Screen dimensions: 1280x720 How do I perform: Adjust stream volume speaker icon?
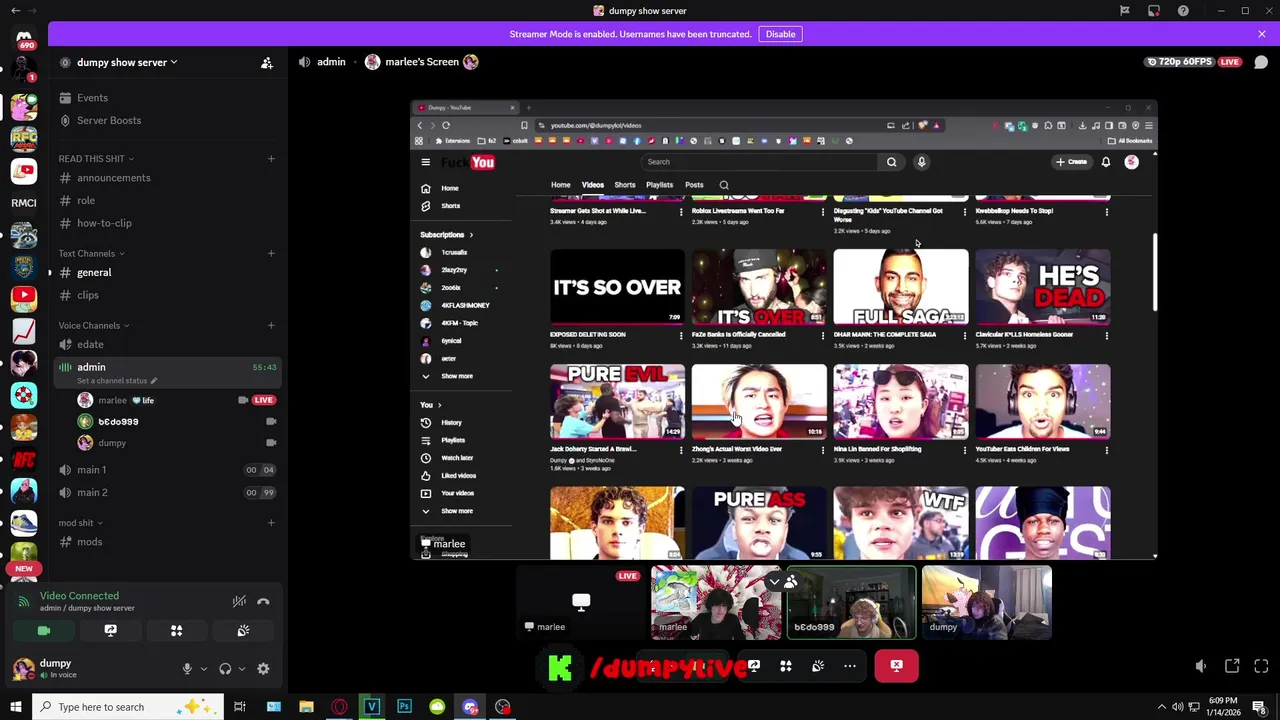(1201, 666)
